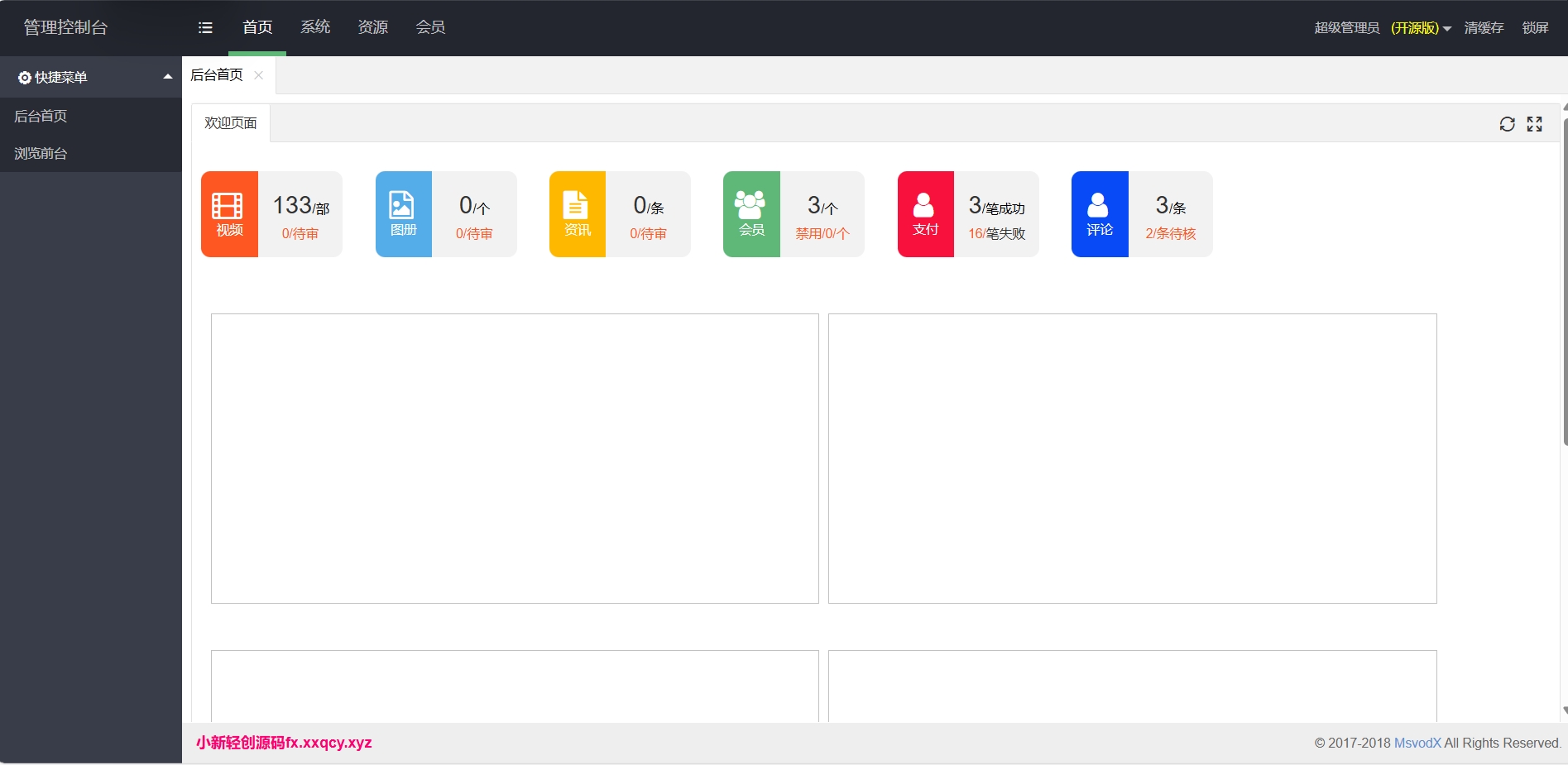1568x765 pixels.
Task: Open the 系统 top navigation menu
Action: point(315,27)
